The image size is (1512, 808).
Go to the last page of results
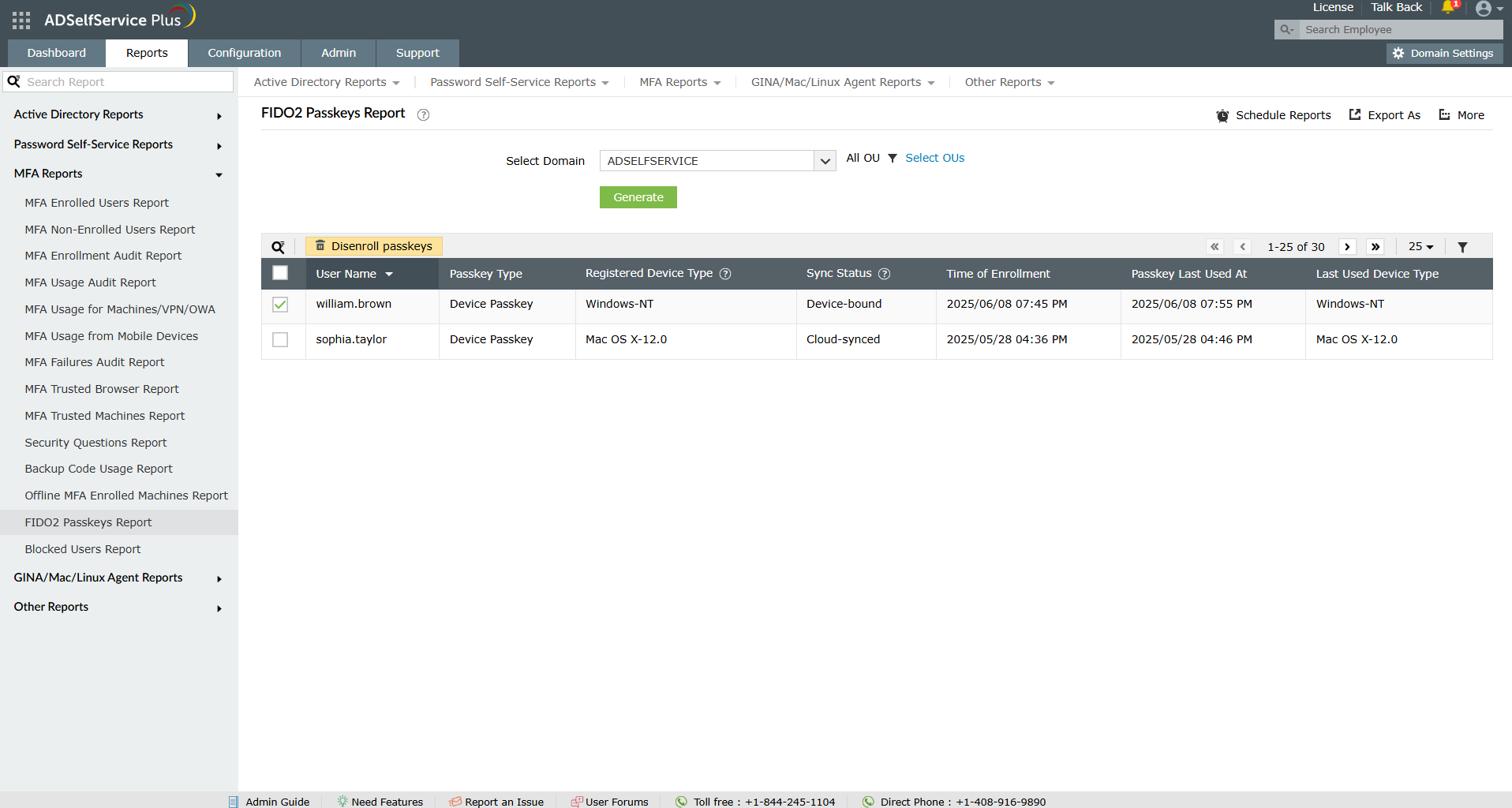point(1375,247)
